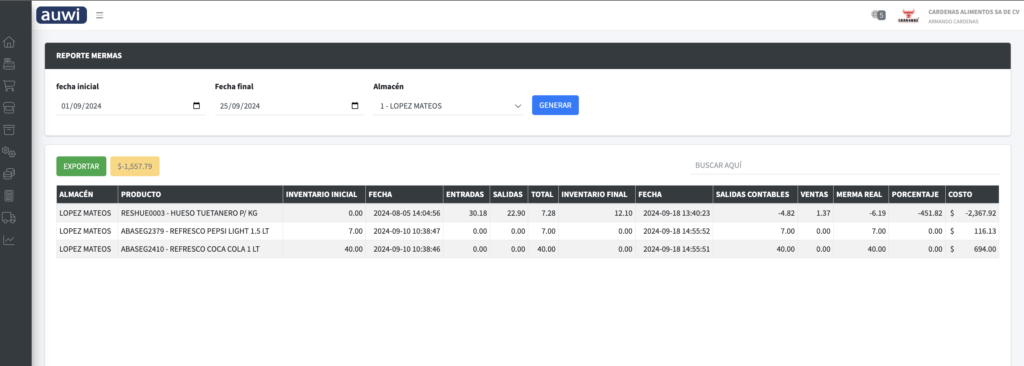
Task: Expand the Almacén dropdown LOPEZ MATEOS
Action: 449,106
